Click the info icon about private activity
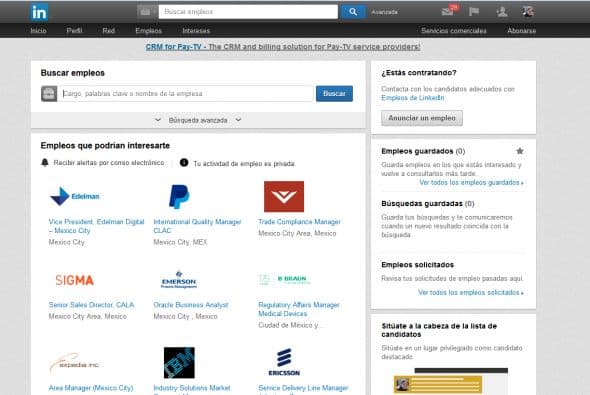The width and height of the screenshot is (590, 395). tap(184, 163)
